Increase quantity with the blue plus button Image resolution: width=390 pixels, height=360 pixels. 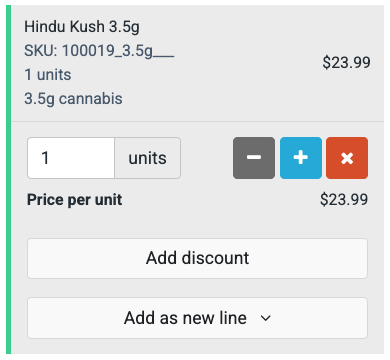point(301,158)
